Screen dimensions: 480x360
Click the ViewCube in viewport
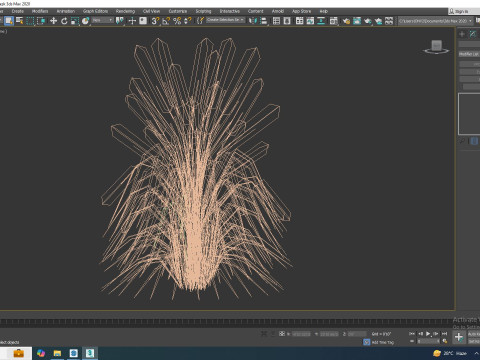436,47
